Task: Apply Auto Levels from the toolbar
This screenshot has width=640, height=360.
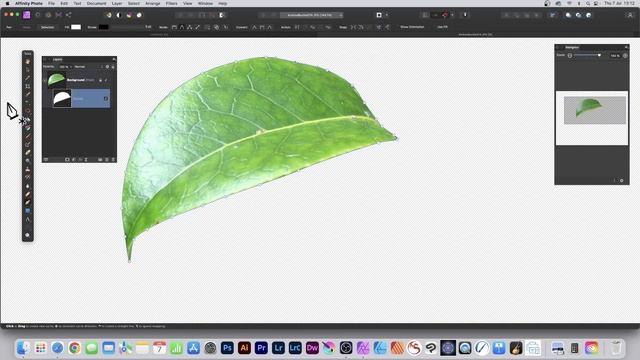Action: [109, 15]
